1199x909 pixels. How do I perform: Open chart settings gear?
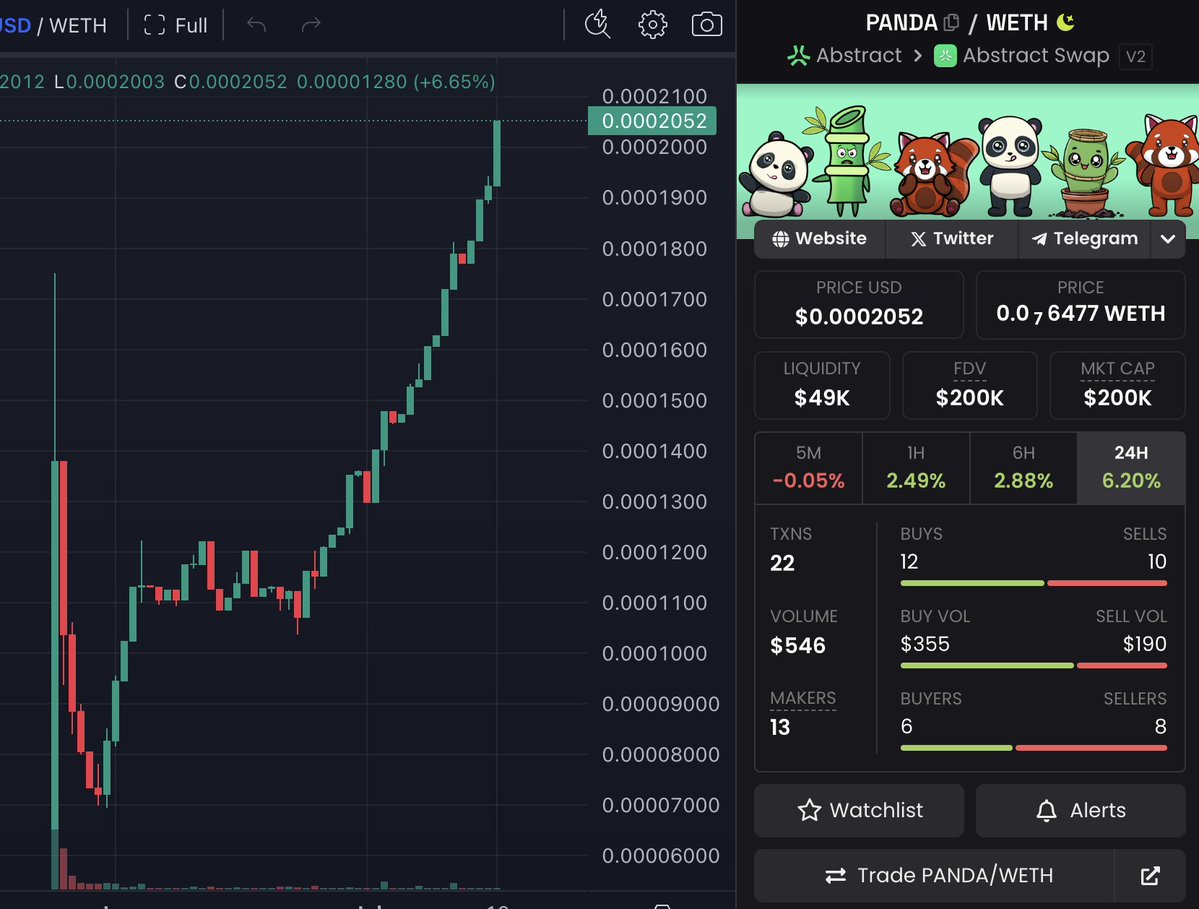(x=652, y=25)
